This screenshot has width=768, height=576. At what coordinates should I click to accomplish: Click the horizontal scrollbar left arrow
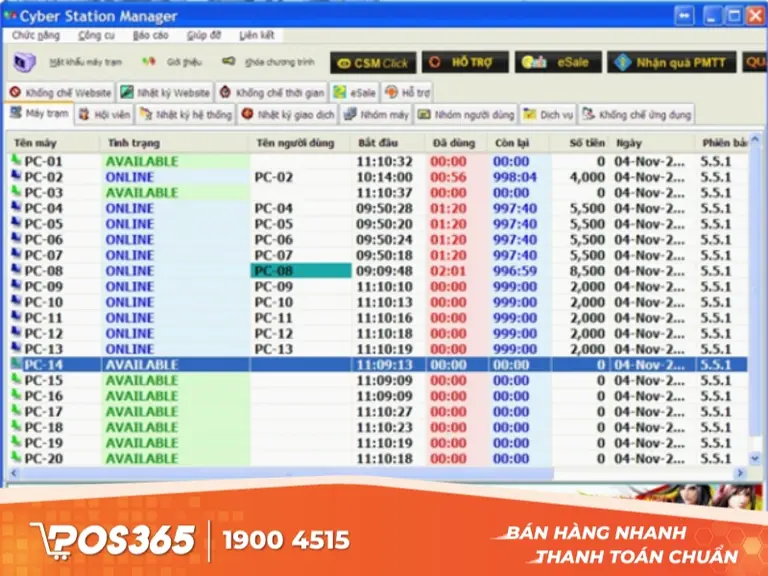tap(14, 473)
